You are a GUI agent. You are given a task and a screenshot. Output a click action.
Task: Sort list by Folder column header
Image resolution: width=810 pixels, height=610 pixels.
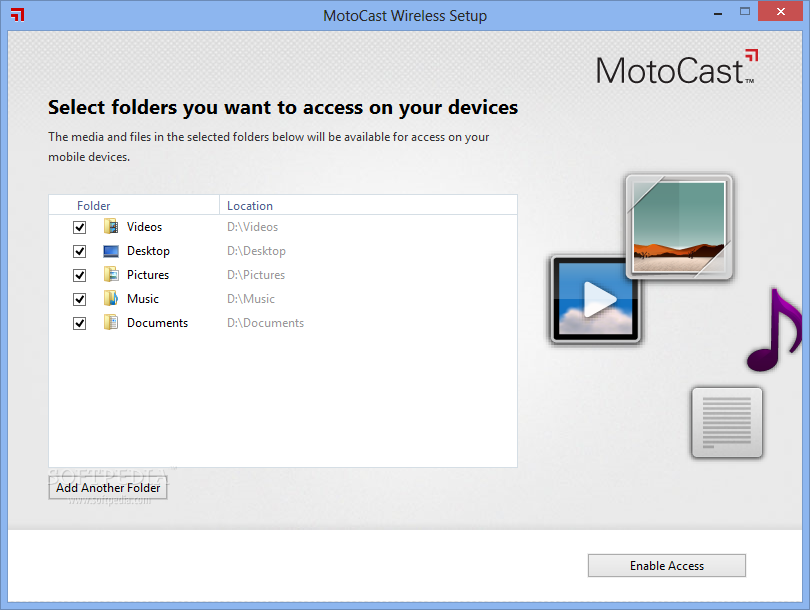tap(134, 206)
